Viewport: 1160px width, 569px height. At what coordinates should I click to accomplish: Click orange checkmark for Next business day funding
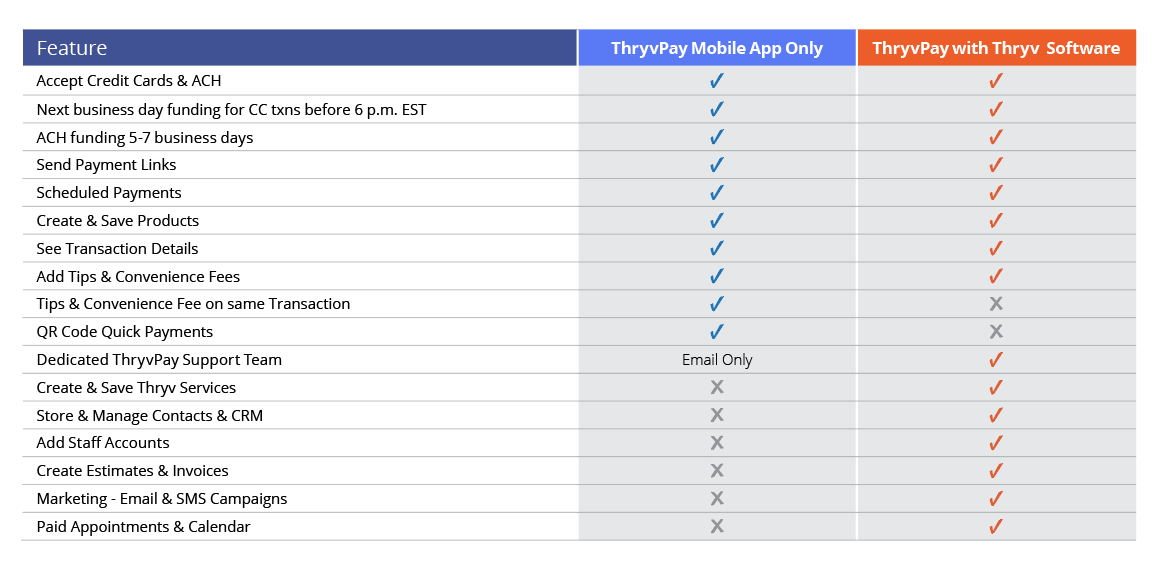[x=996, y=109]
